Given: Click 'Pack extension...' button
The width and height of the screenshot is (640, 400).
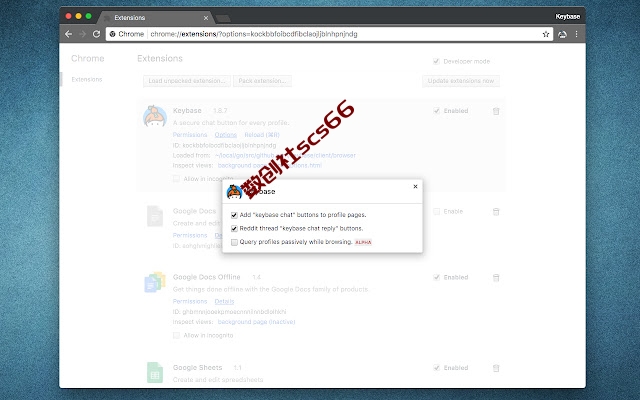Looking at the screenshot, I should (262, 81).
